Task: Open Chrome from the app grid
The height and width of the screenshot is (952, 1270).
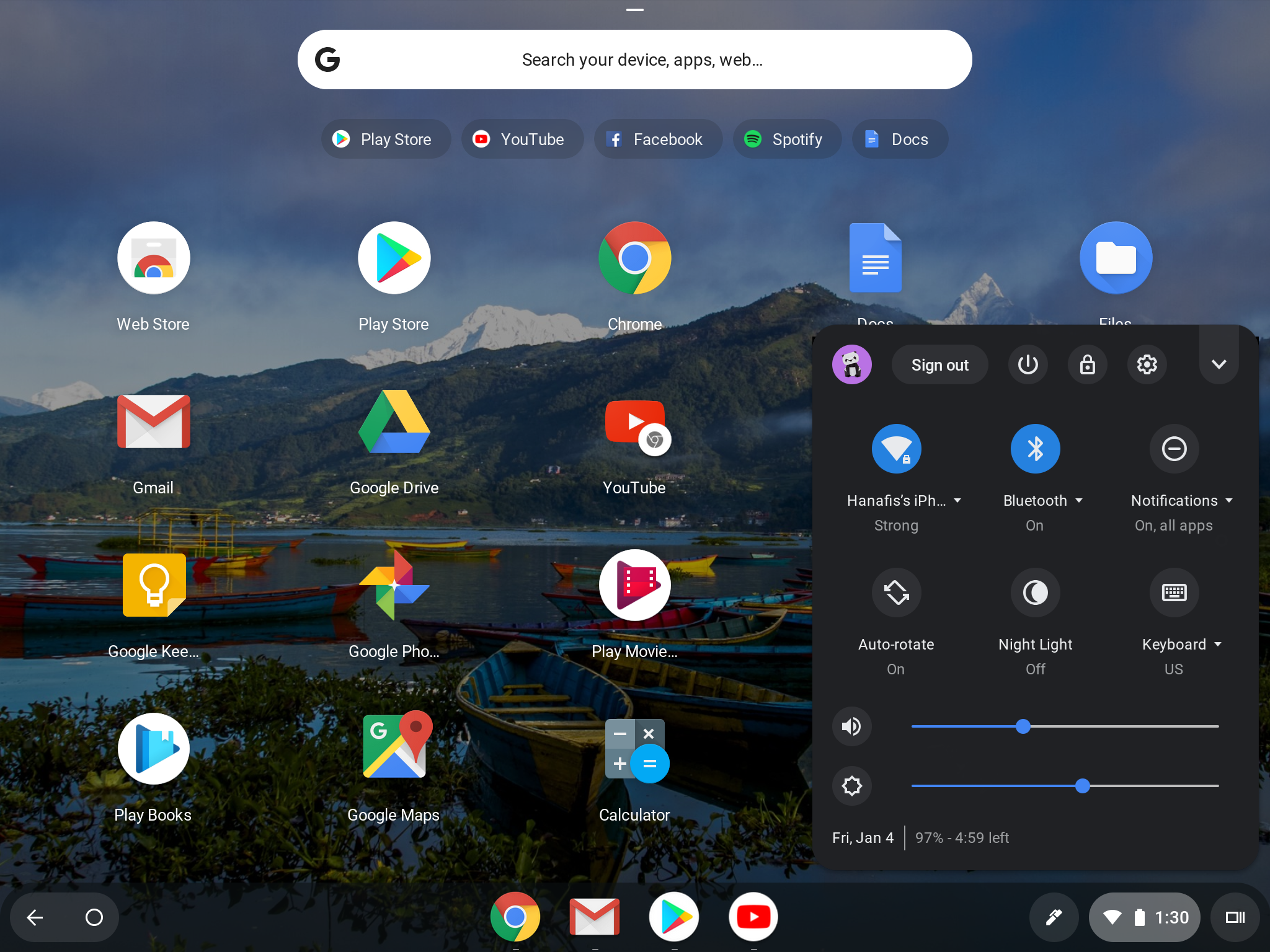Action: point(634,258)
